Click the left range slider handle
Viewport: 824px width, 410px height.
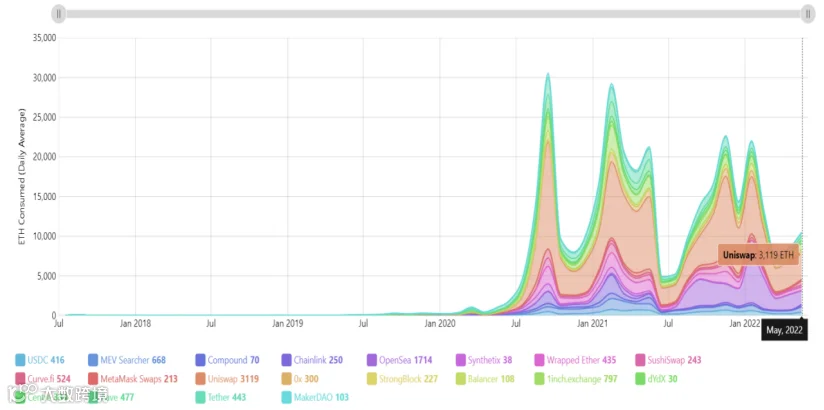(59, 14)
